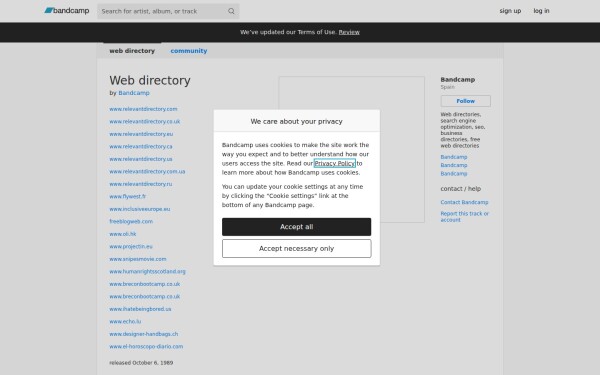Open the sign up link

tap(510, 11)
